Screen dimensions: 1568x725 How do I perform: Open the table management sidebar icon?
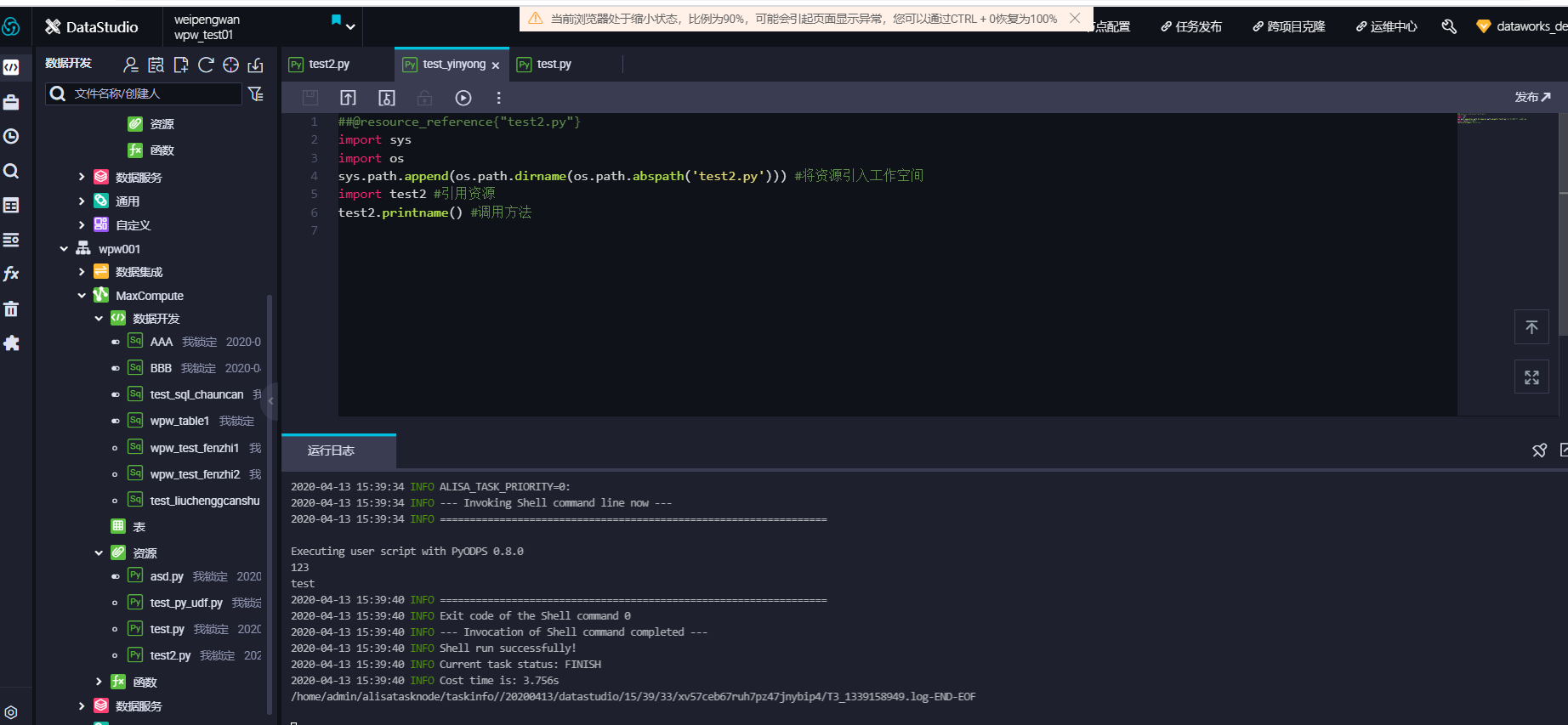pos(11,206)
